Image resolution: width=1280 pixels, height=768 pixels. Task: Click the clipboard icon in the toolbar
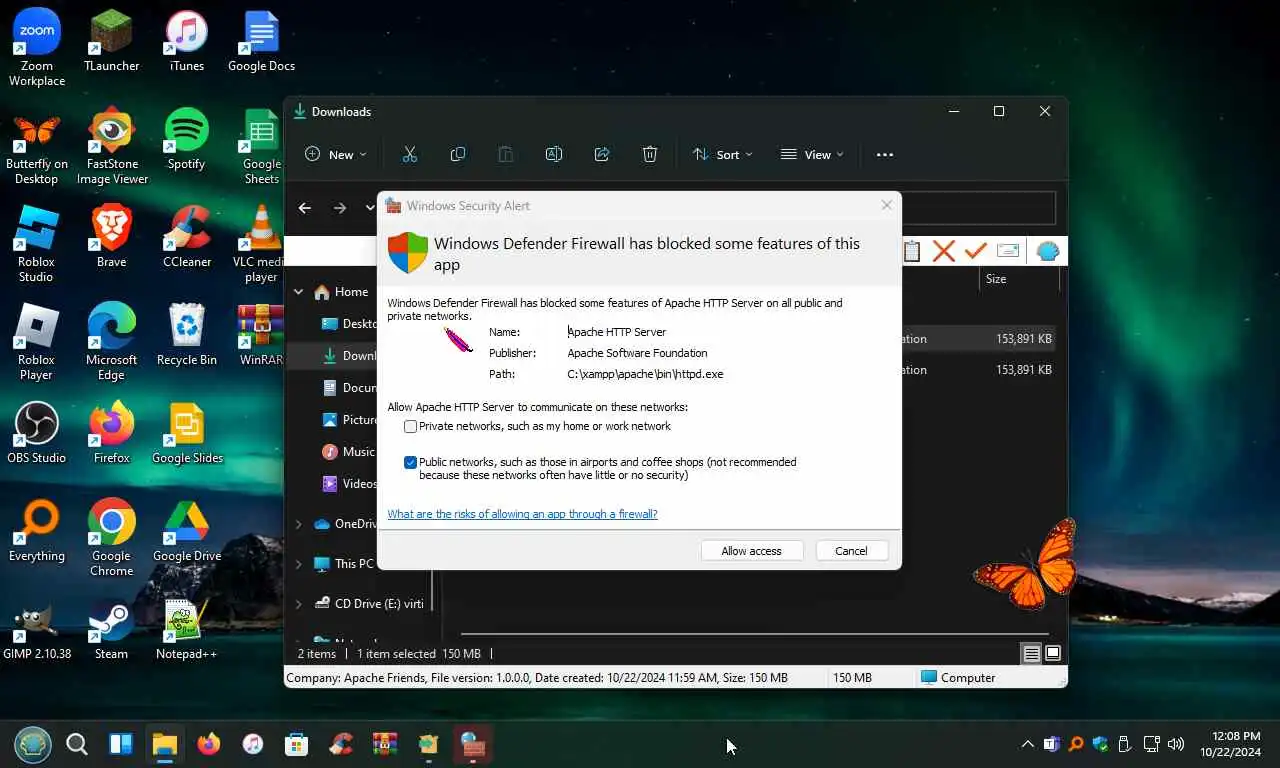[x=912, y=251]
